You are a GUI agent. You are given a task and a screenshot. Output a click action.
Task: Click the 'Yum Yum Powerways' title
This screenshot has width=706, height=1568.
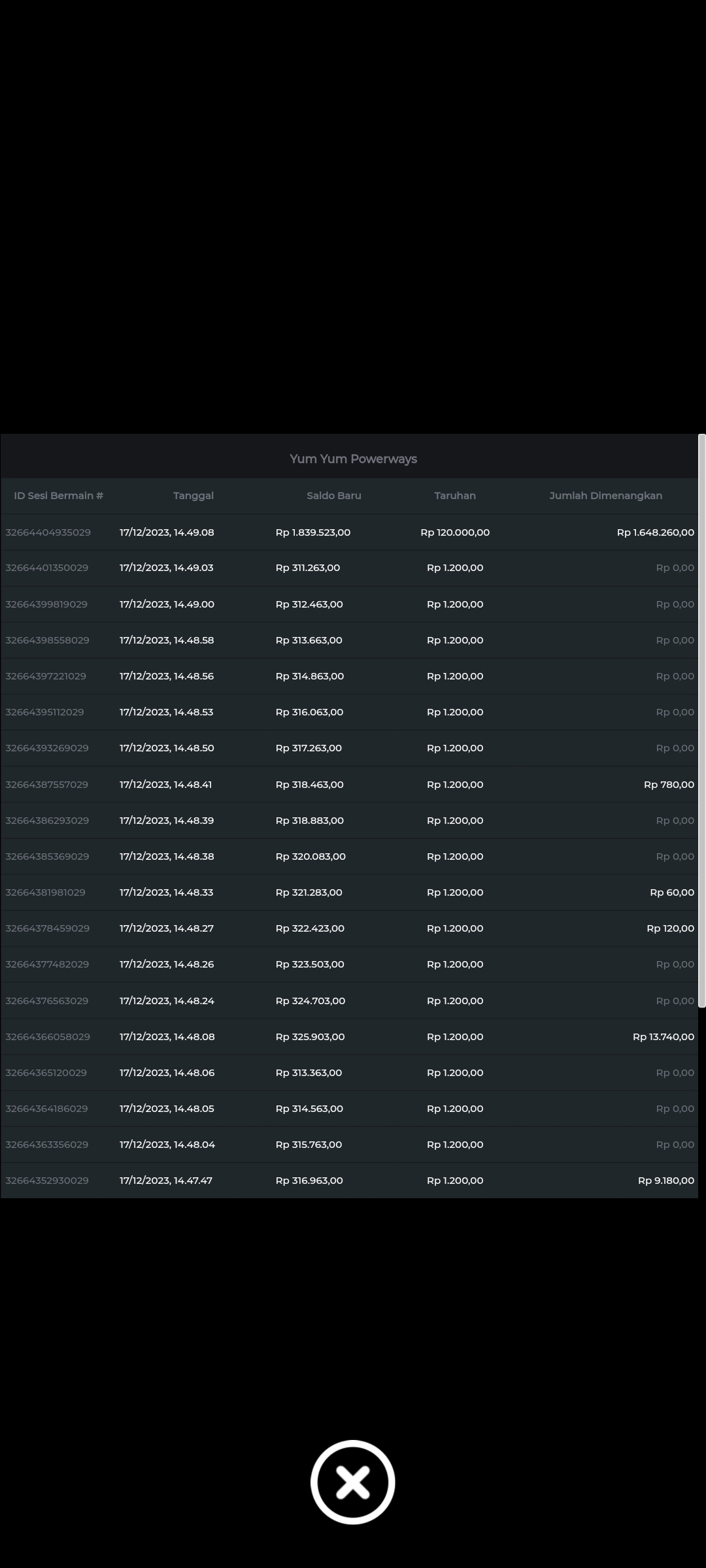tap(353, 459)
